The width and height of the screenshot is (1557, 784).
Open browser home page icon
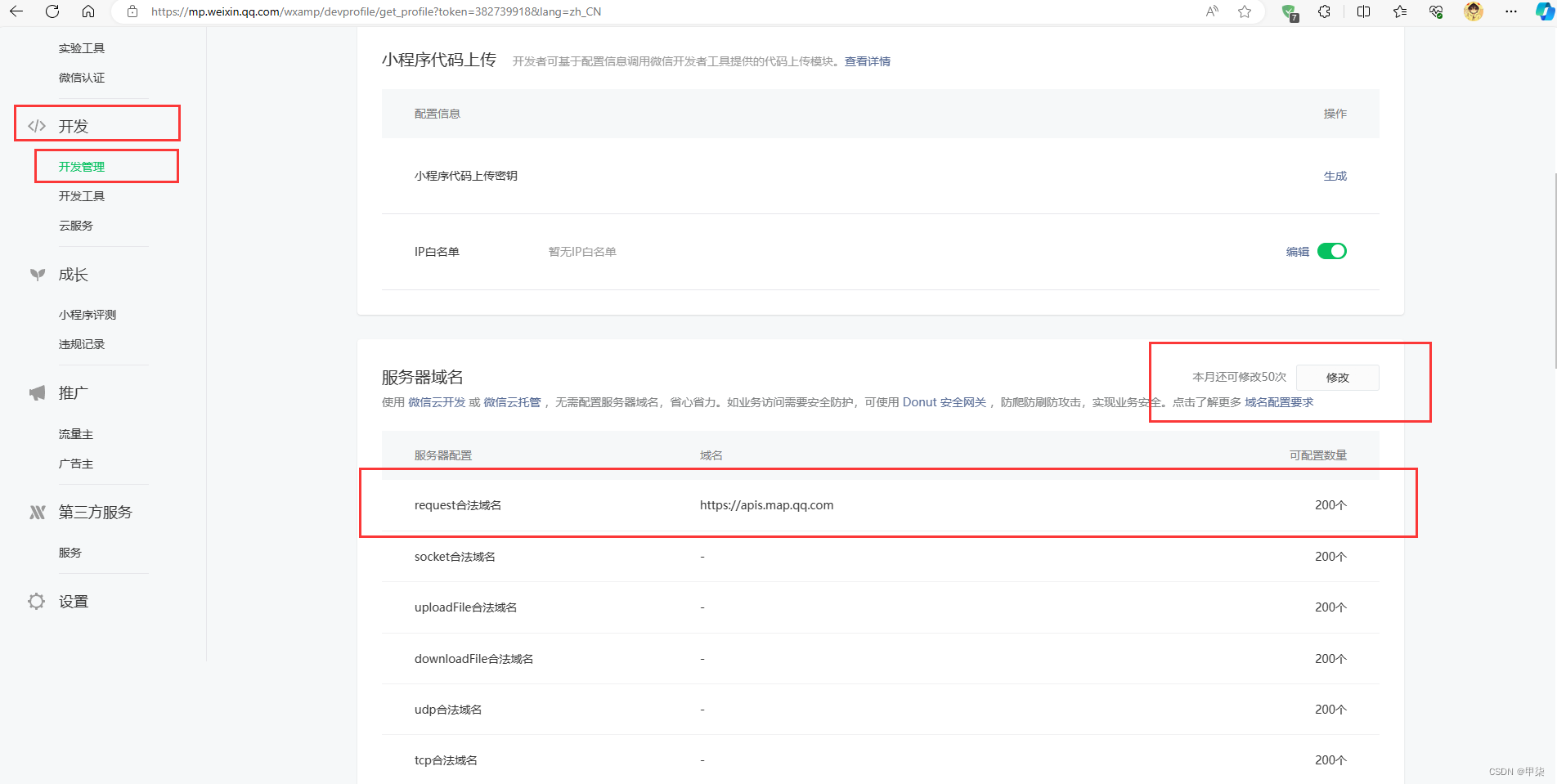pyautogui.click(x=88, y=11)
